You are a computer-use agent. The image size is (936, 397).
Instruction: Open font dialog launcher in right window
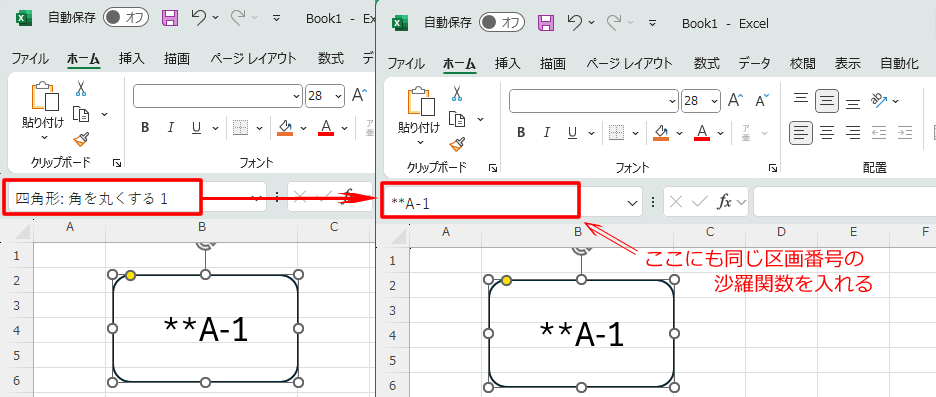point(773,168)
